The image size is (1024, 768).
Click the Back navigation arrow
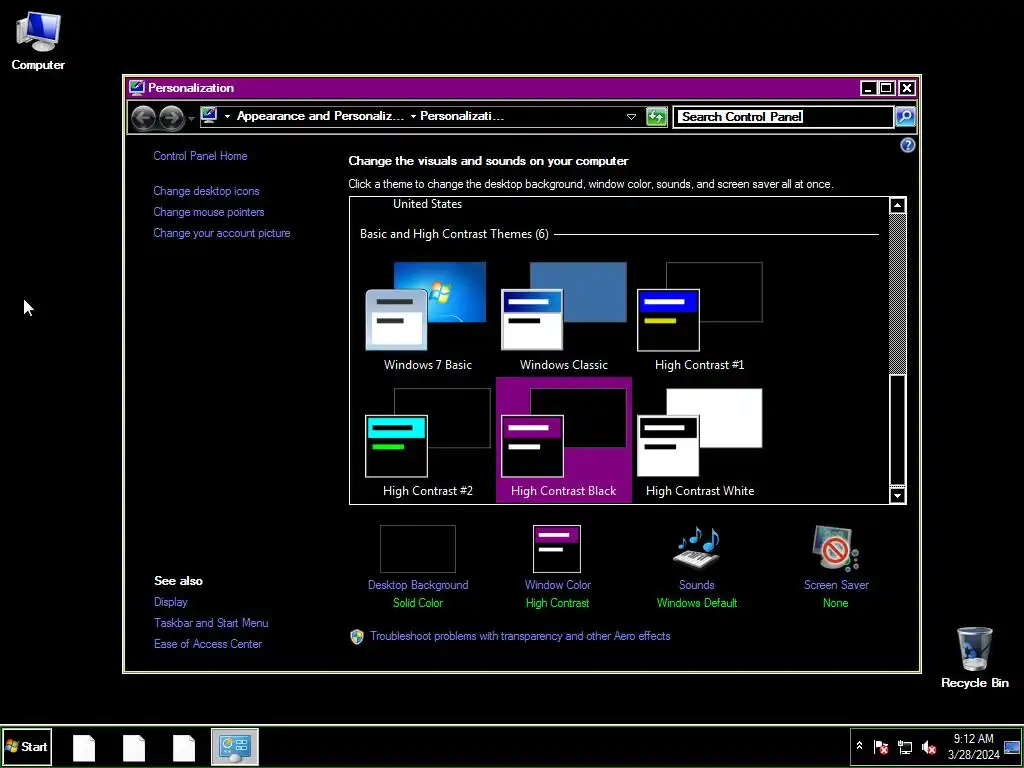(x=144, y=118)
